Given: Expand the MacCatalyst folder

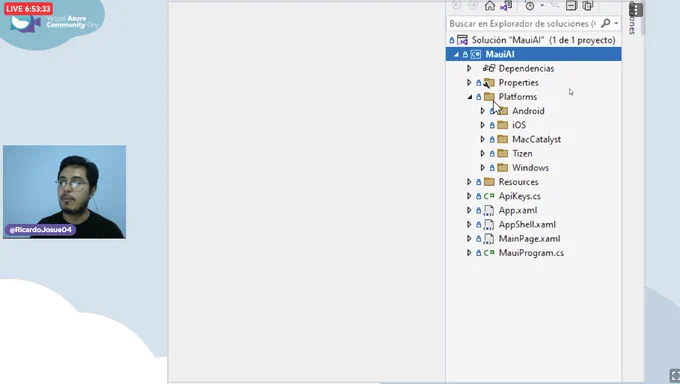Looking at the screenshot, I should 483,139.
